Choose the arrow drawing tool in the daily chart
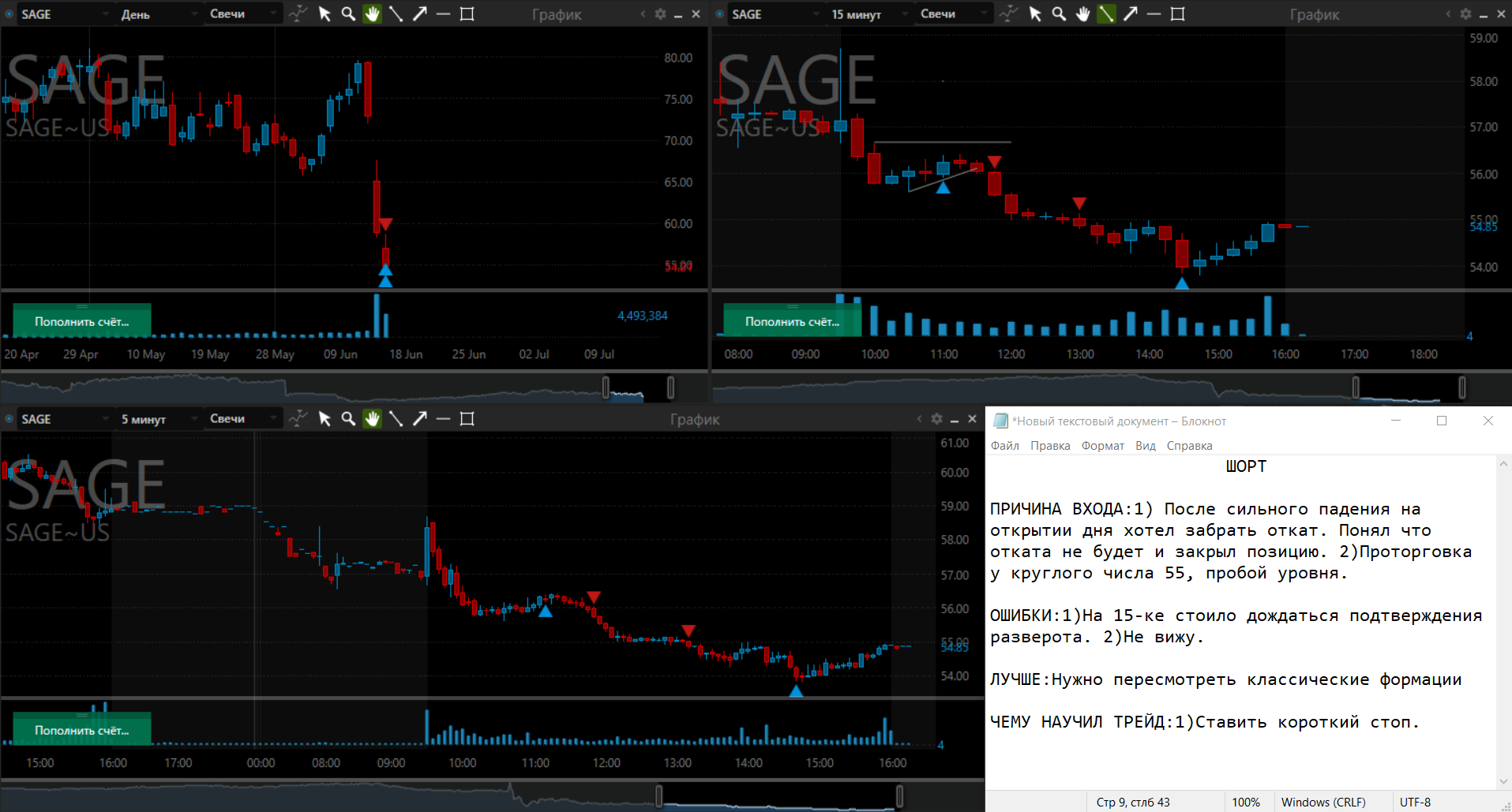The height and width of the screenshot is (812, 1512). 420,14
